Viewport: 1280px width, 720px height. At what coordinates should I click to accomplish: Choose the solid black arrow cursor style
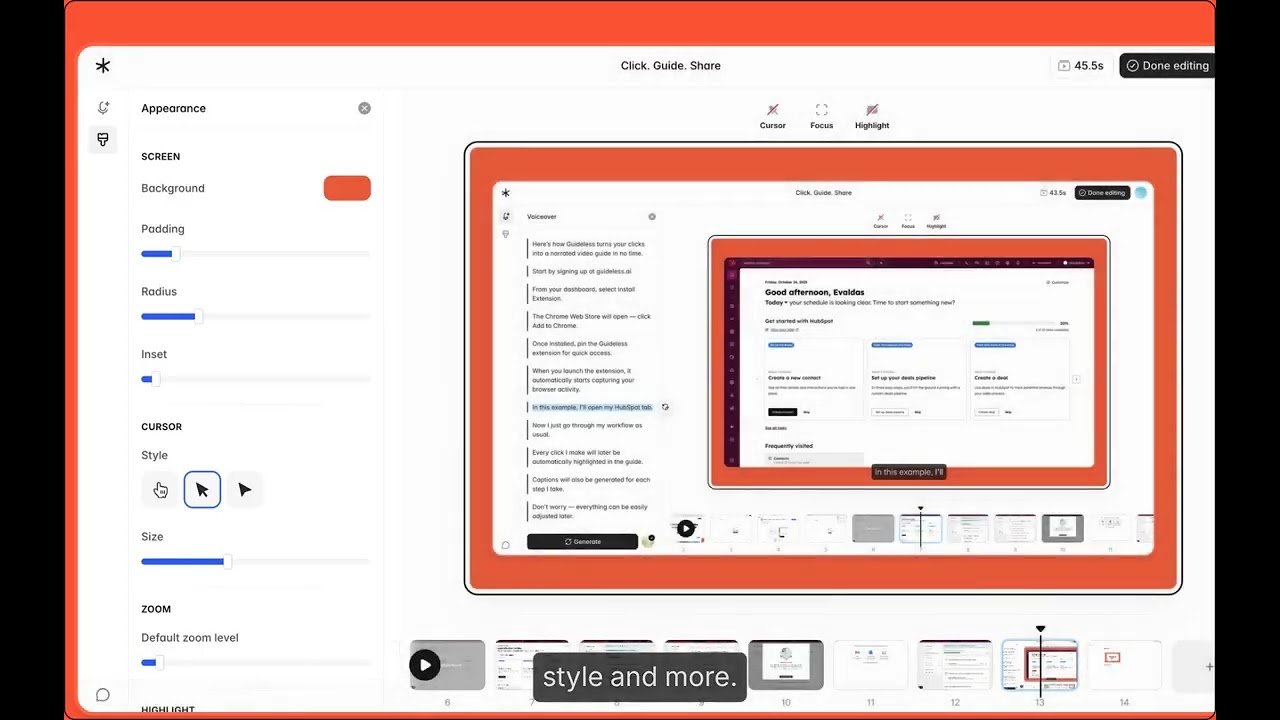tap(245, 489)
